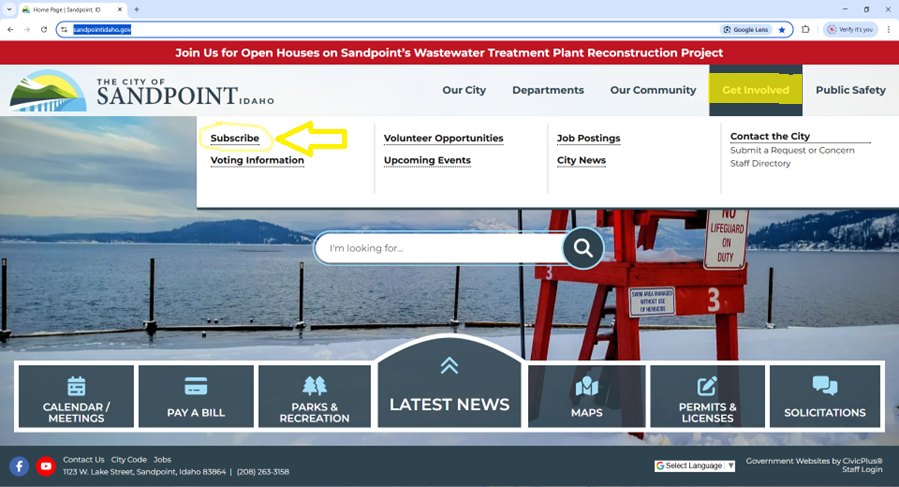Open a new browser tab with plus icon
The height and width of the screenshot is (487, 899).
point(136,9)
